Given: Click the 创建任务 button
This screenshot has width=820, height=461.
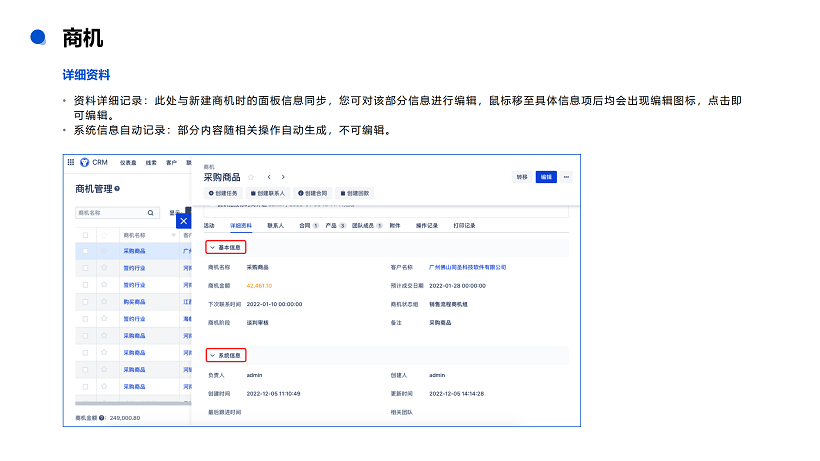Looking at the screenshot, I should (223, 193).
